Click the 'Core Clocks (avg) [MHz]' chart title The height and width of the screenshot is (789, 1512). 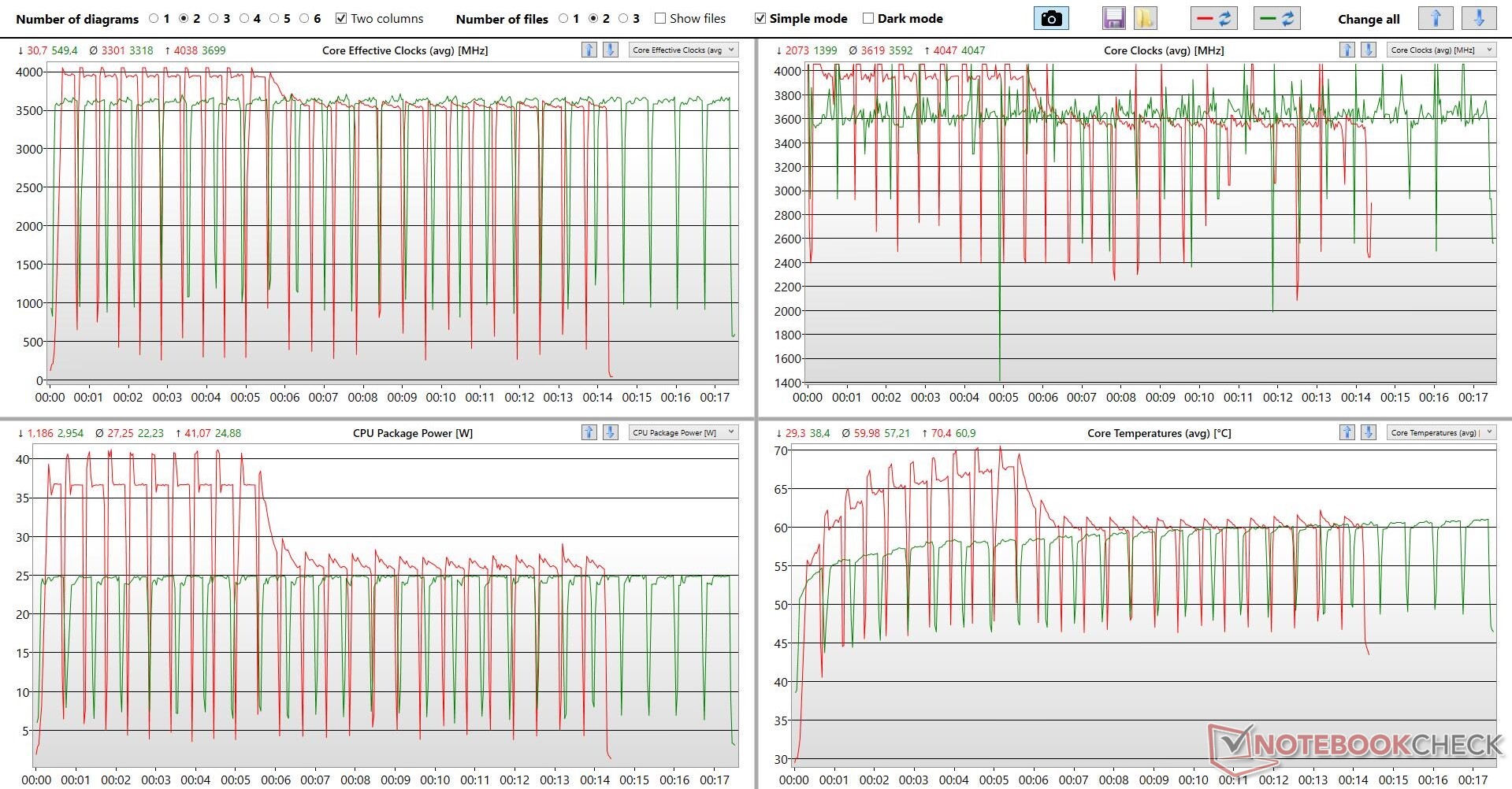pos(1164,50)
